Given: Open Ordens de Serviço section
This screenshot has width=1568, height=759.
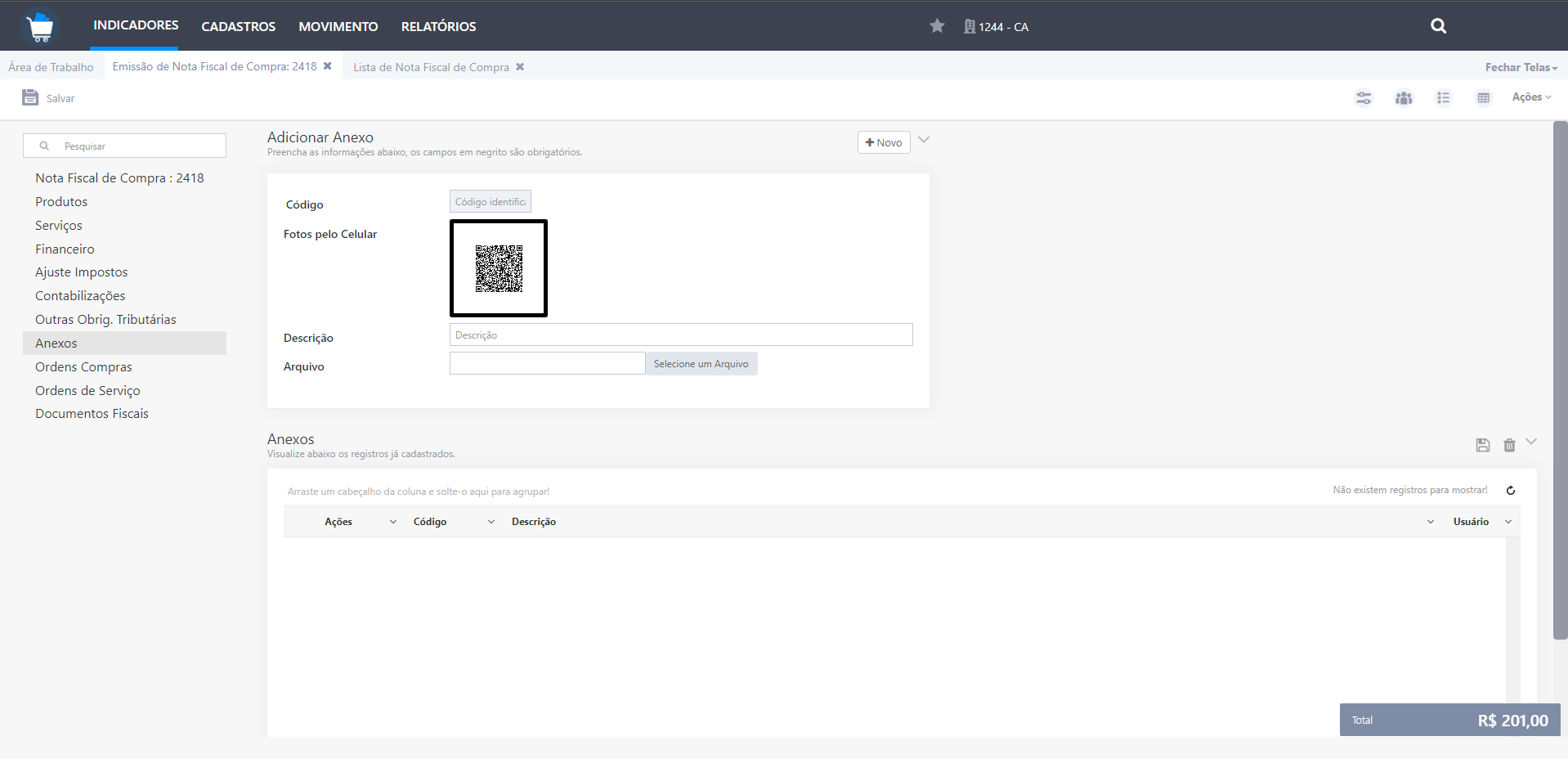Looking at the screenshot, I should click(x=87, y=390).
